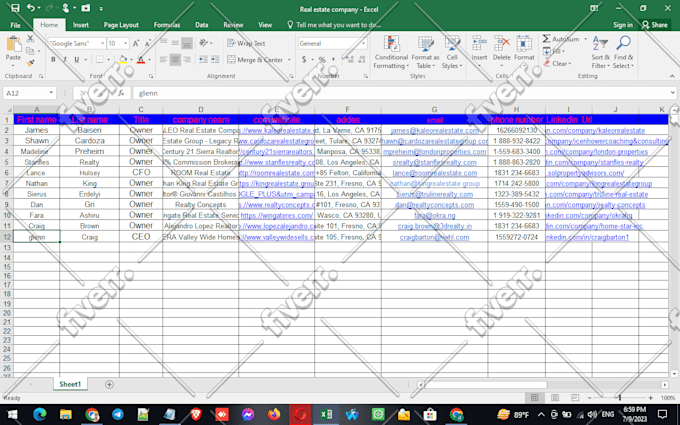Open the font name dropdown Google Sans

(x=103, y=43)
